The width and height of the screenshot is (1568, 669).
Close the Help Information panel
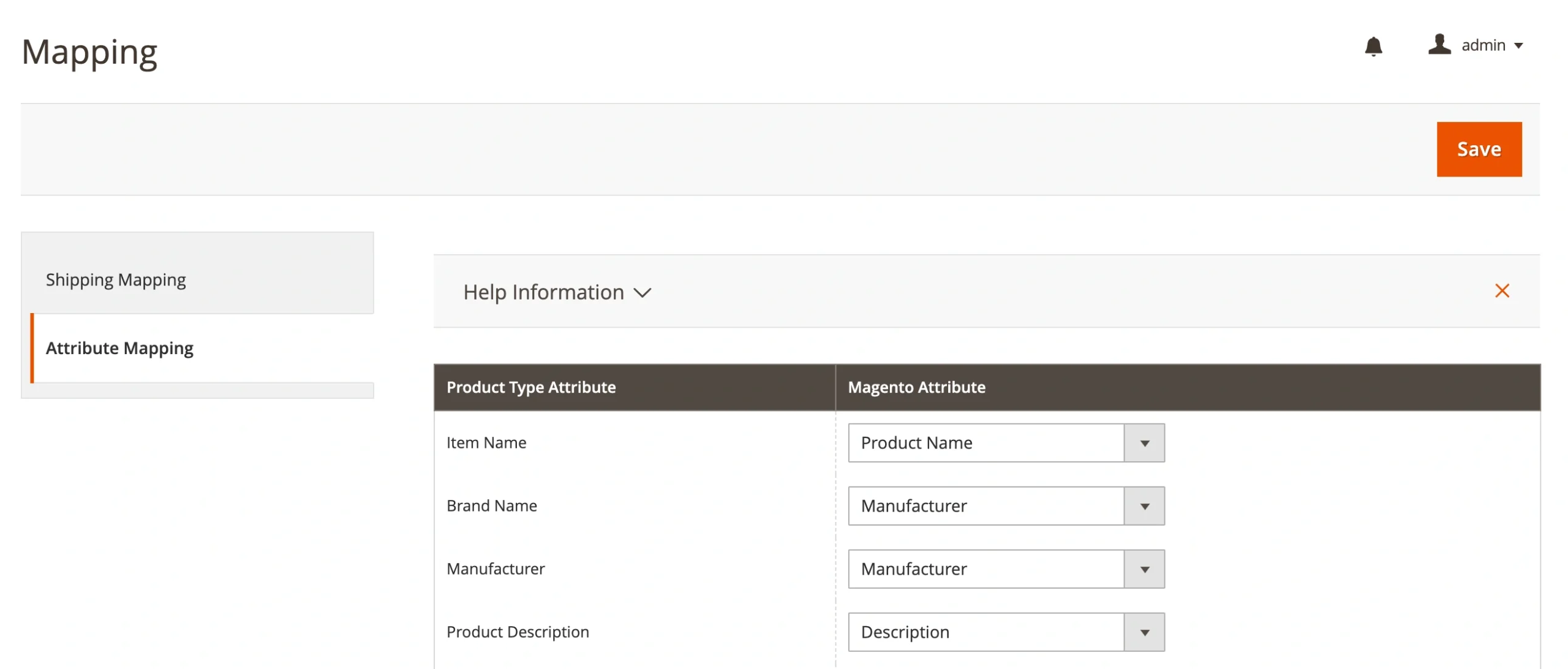click(x=1501, y=290)
